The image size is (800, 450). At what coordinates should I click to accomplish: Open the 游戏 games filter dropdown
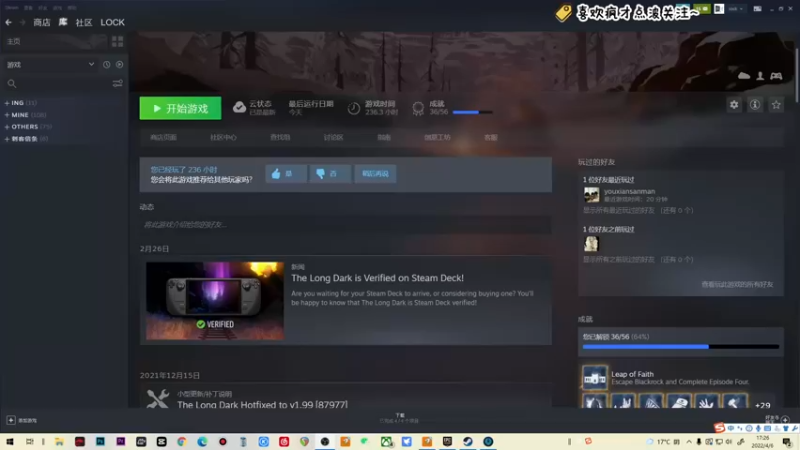click(50, 65)
